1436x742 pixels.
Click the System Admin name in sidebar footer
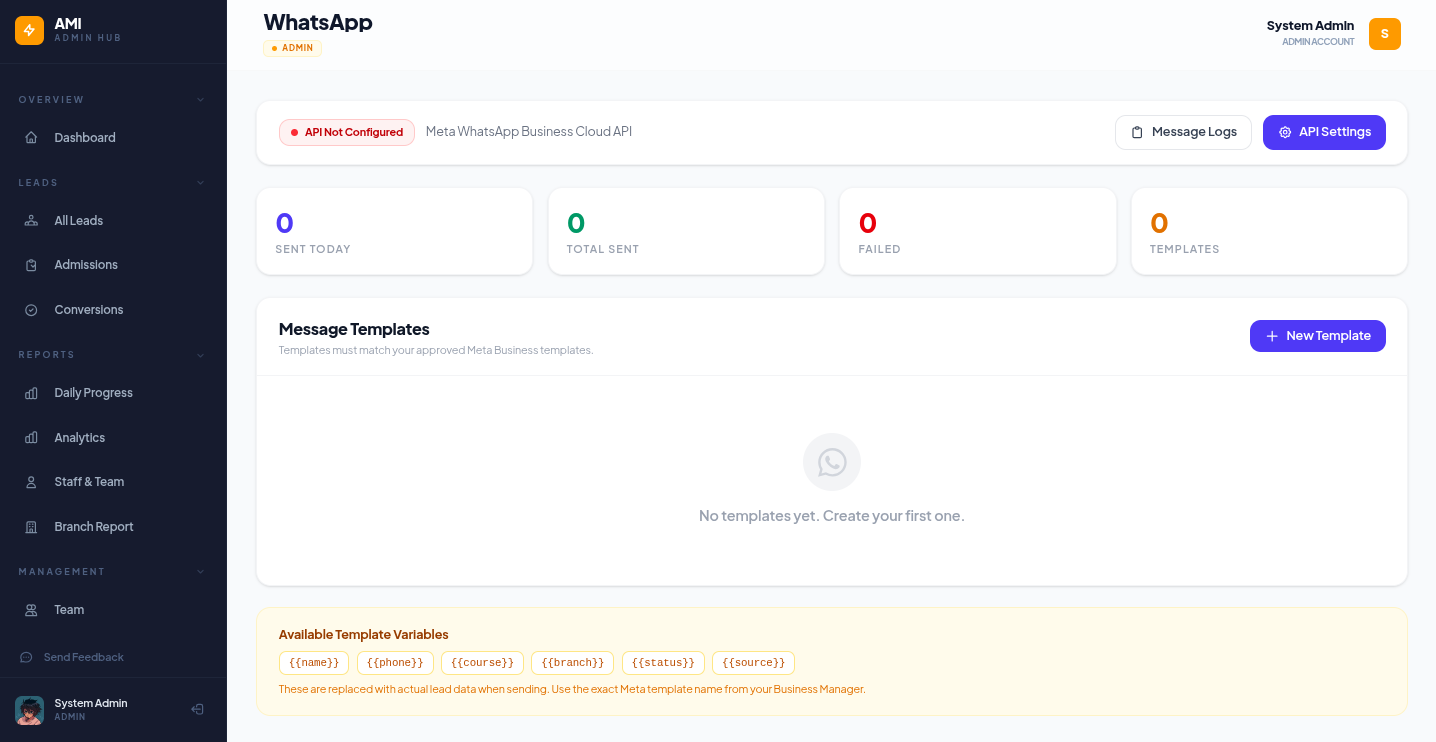pos(91,703)
